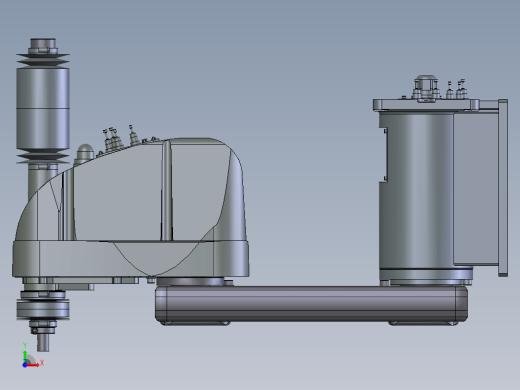This screenshot has width=520, height=390.
Task: Select the pneumatic fittings on top of the arm cover
Action: click(x=121, y=138)
